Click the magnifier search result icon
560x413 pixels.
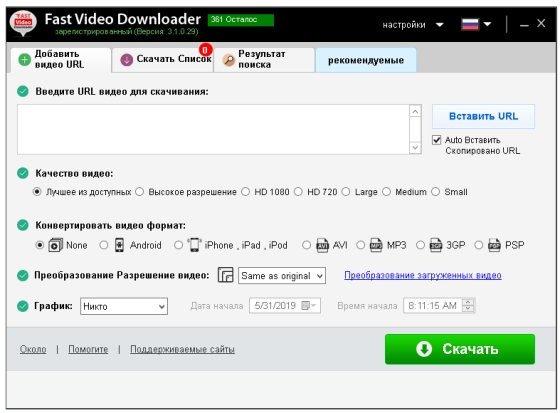pyautogui.click(x=228, y=60)
